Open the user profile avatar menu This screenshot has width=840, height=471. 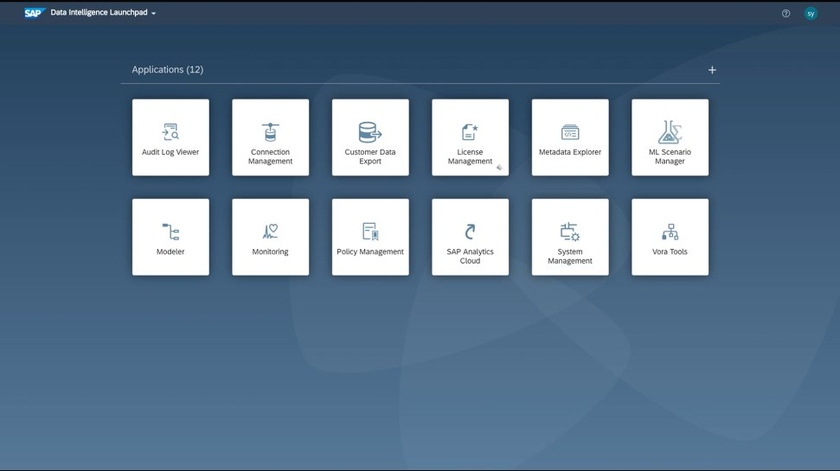(811, 14)
